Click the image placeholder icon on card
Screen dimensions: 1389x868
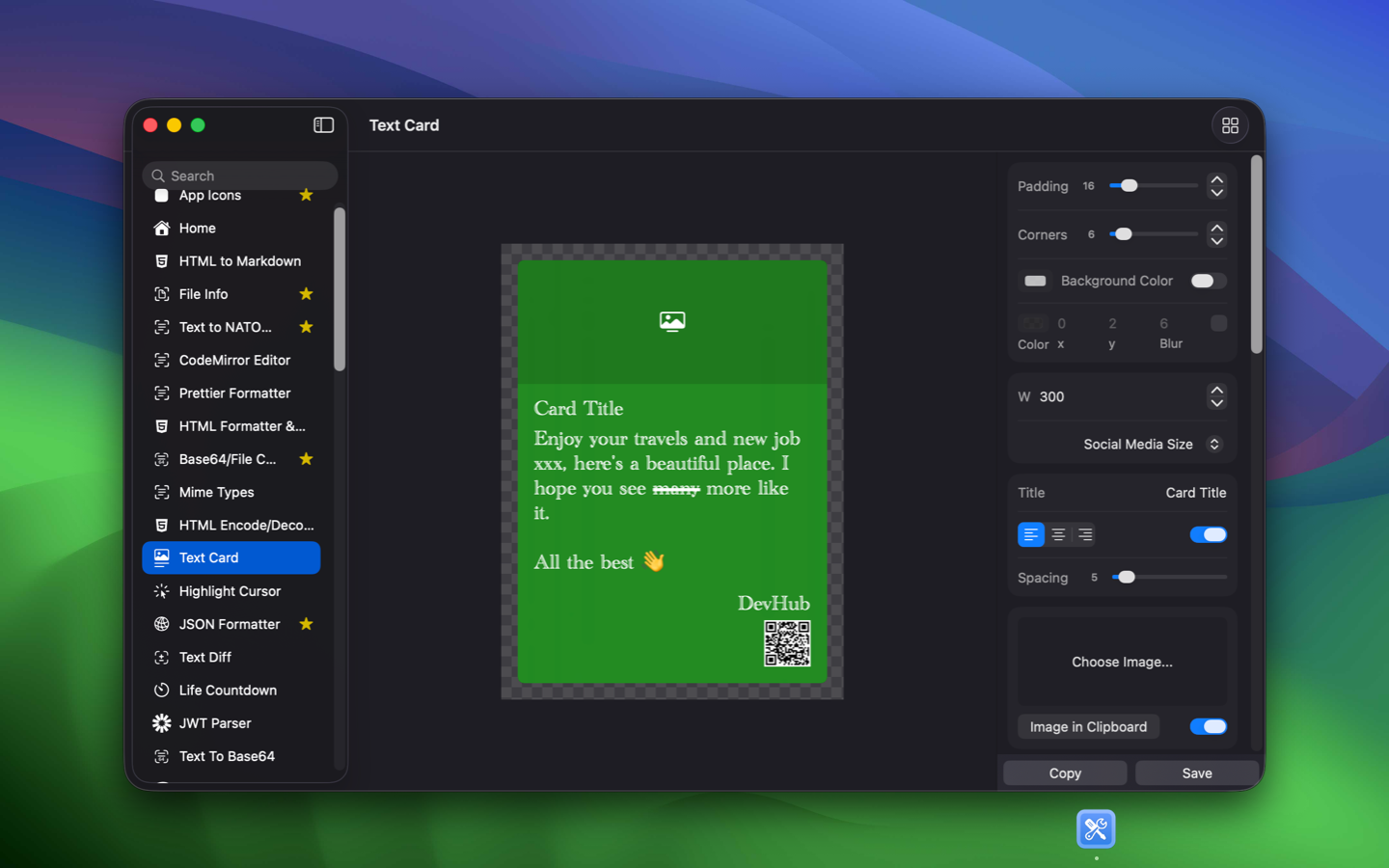tap(672, 321)
